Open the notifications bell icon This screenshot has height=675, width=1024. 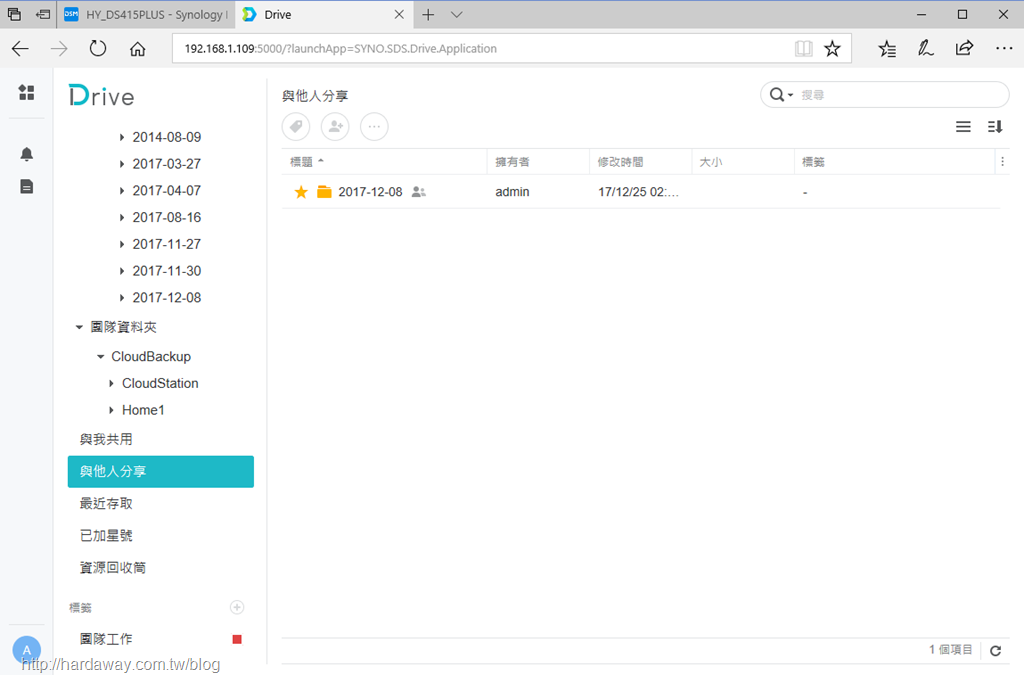27,154
